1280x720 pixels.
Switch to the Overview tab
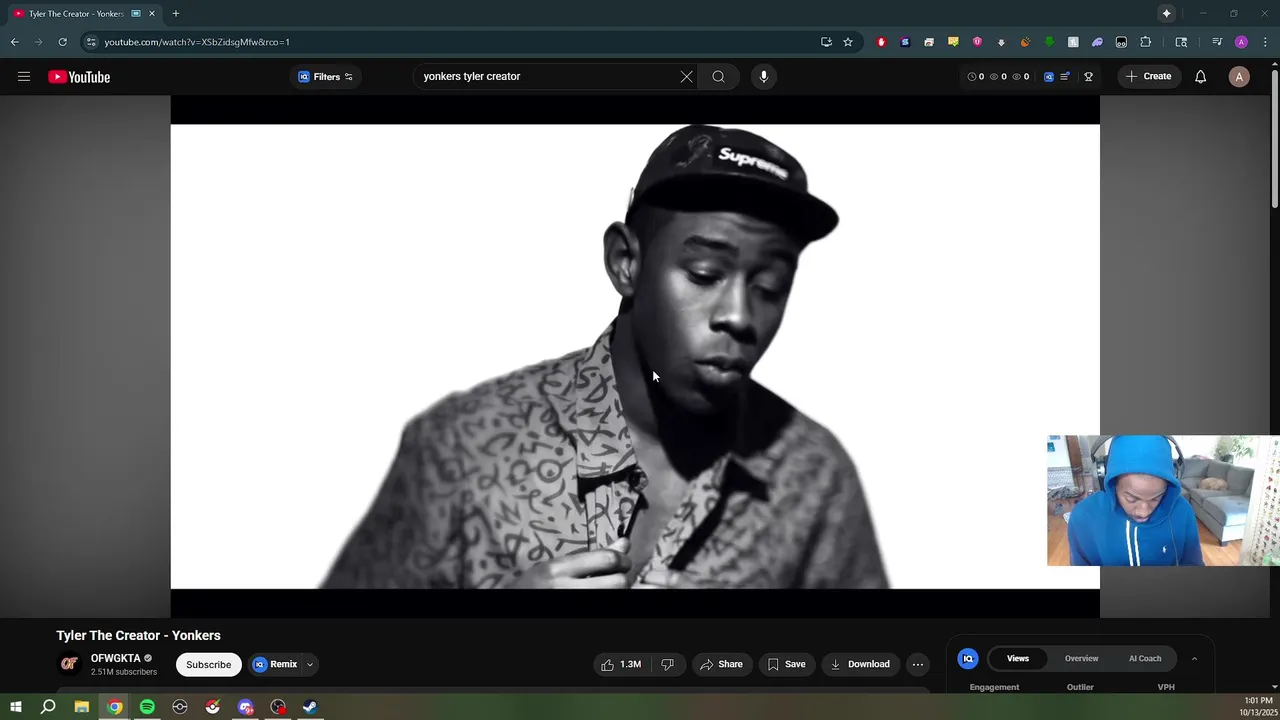(x=1081, y=659)
